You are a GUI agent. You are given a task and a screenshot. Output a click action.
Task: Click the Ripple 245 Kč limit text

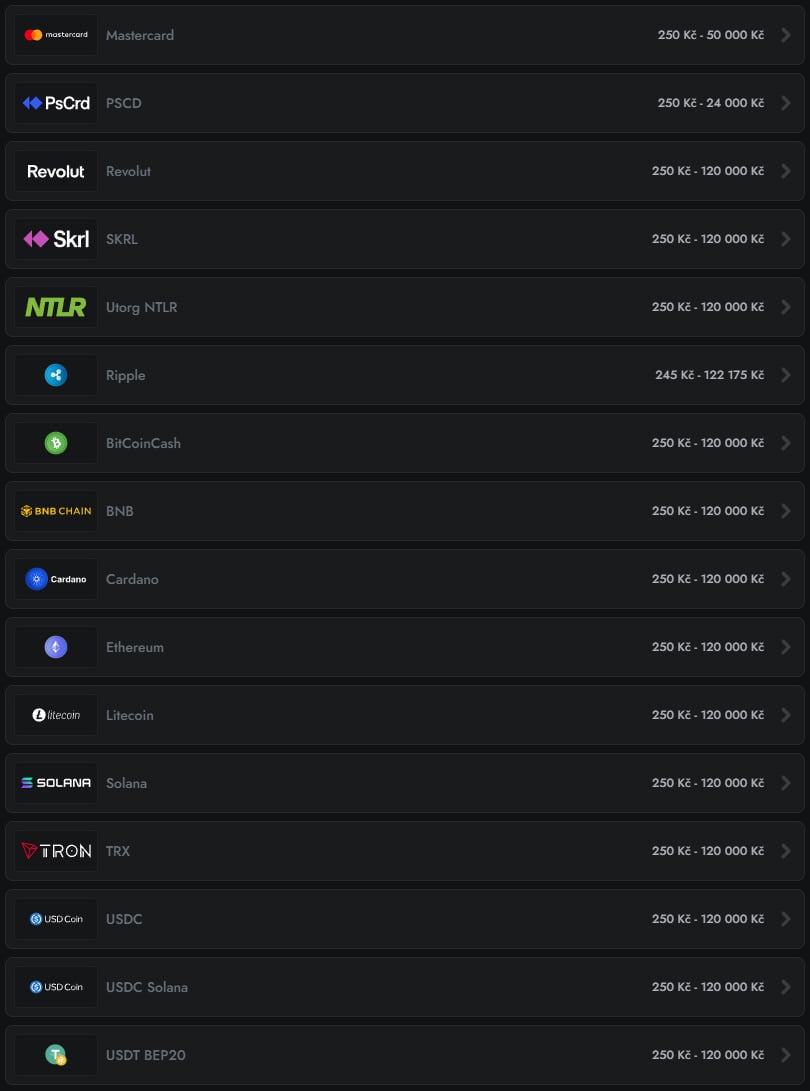pos(709,375)
